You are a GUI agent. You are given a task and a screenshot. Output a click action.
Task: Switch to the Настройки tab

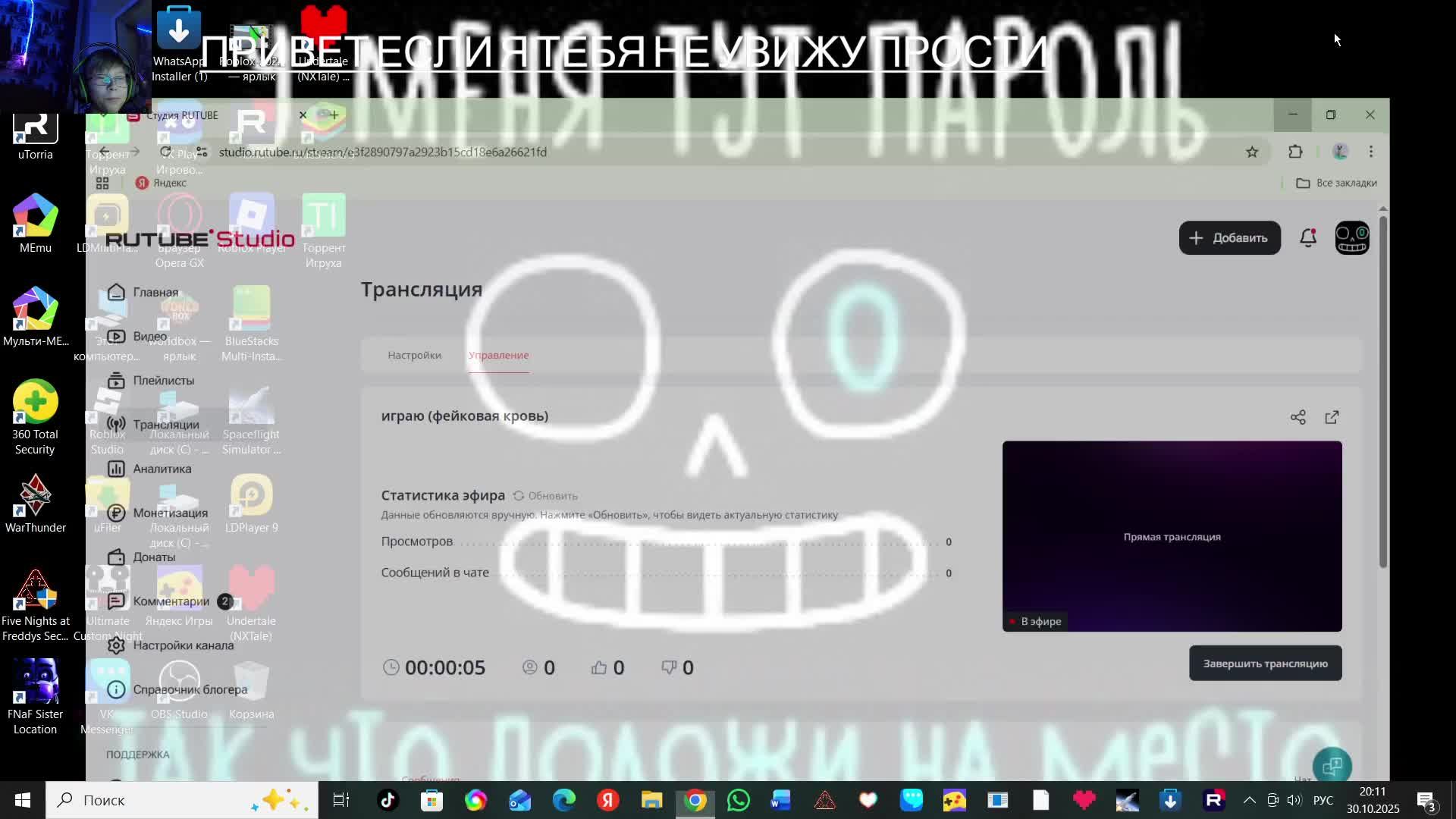pos(414,355)
